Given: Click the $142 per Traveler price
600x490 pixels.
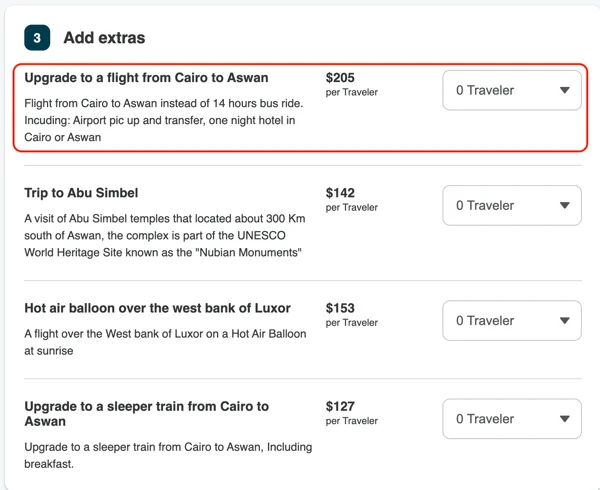Looking at the screenshot, I should (x=351, y=199).
